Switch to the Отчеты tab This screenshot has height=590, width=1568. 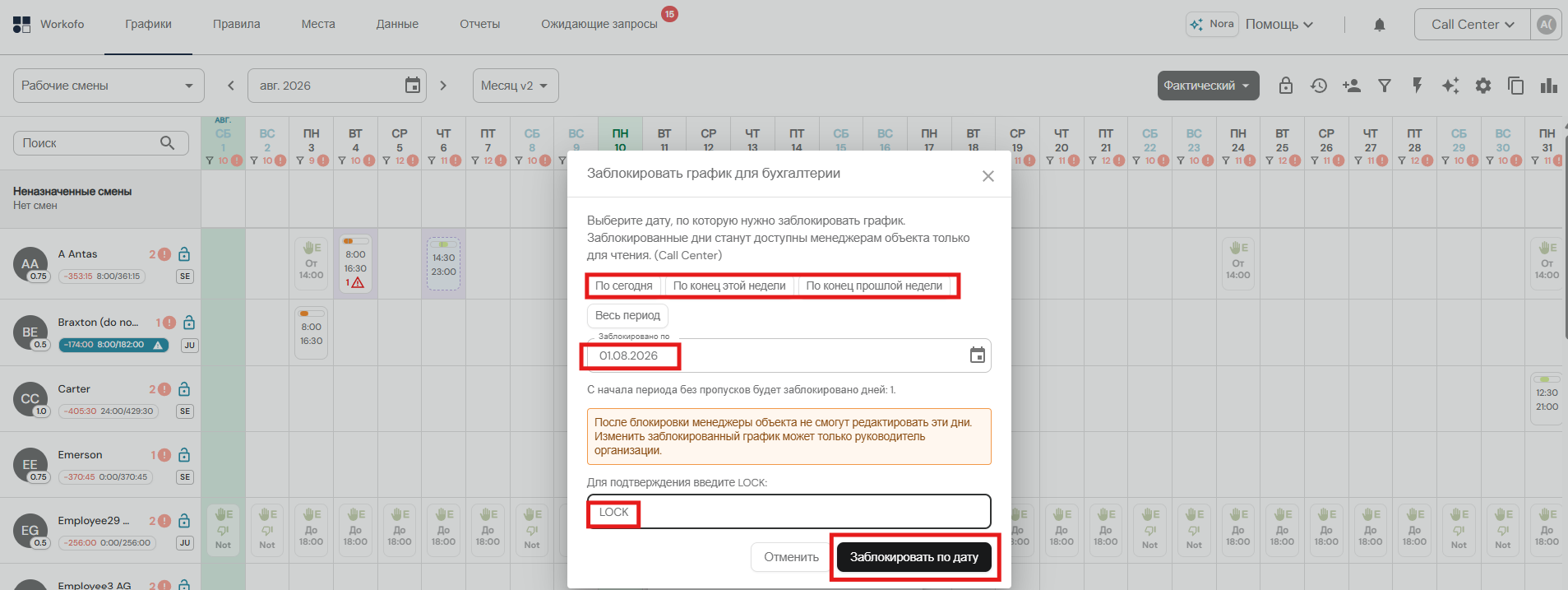(479, 25)
